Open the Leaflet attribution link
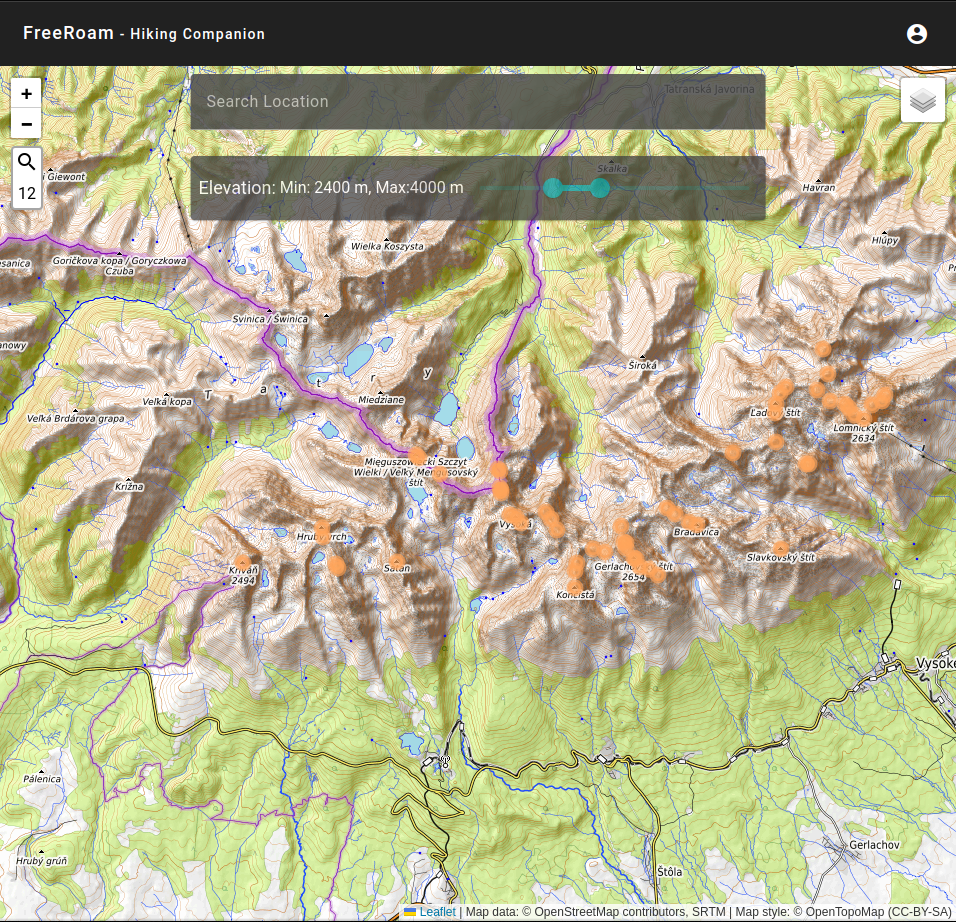This screenshot has width=956, height=922. pyautogui.click(x=437, y=912)
